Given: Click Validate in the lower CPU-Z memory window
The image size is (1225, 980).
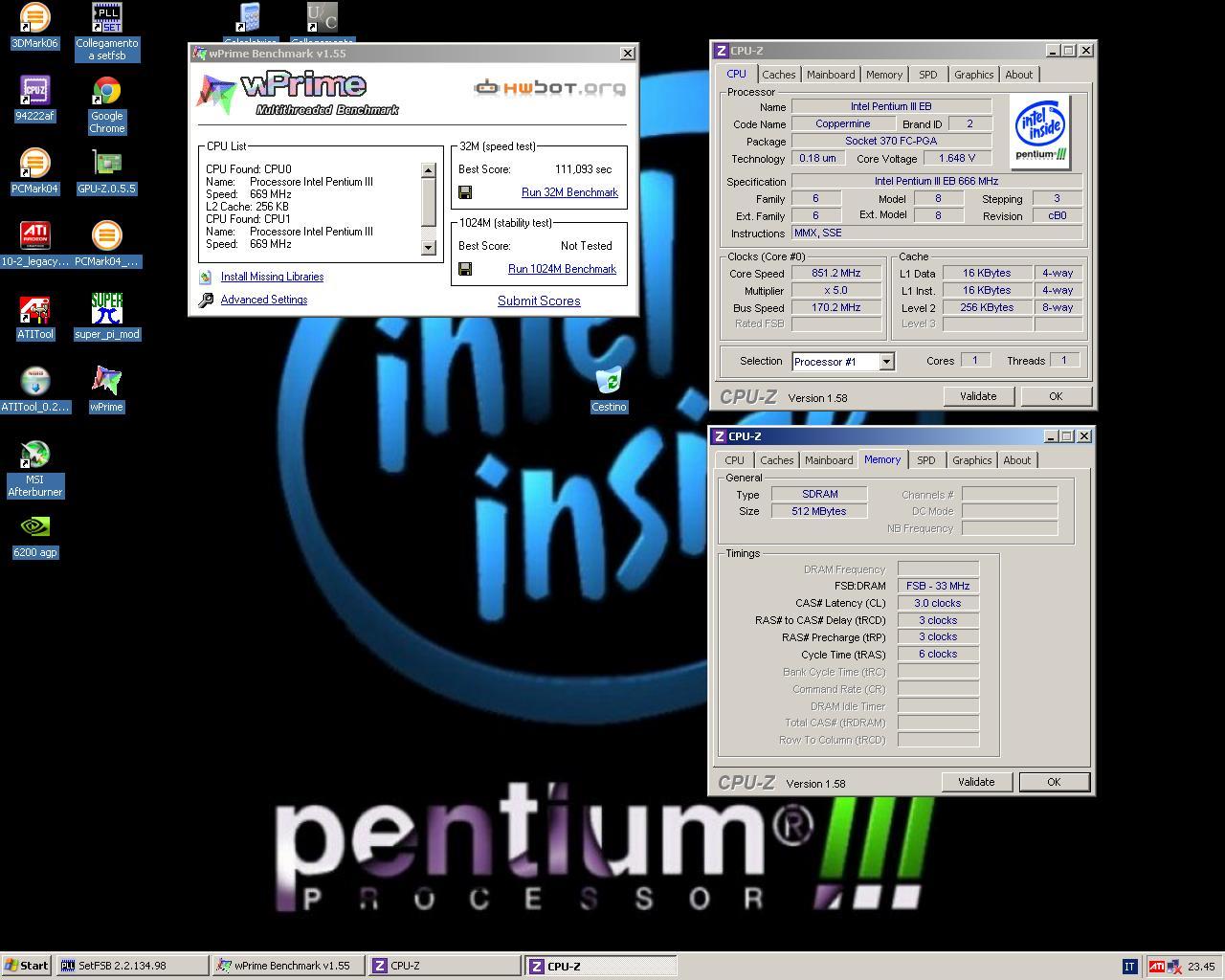Looking at the screenshot, I should (x=976, y=782).
